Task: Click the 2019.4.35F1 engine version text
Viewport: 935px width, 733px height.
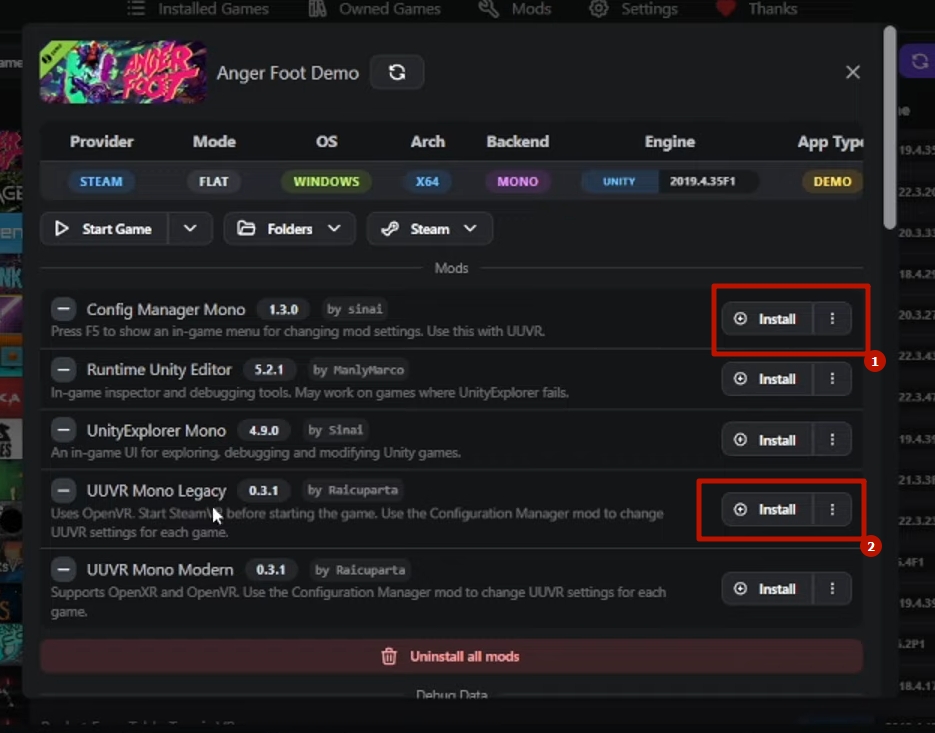Action: (702, 181)
